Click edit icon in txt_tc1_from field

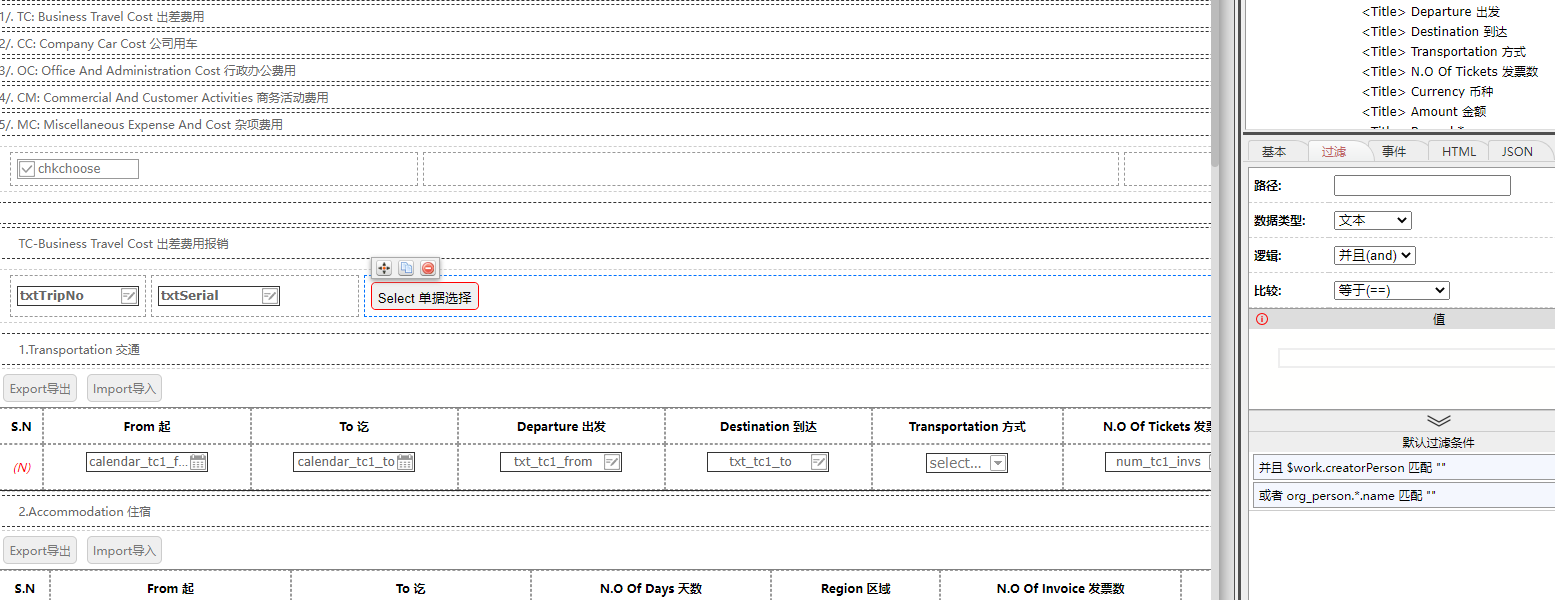pyautogui.click(x=612, y=462)
